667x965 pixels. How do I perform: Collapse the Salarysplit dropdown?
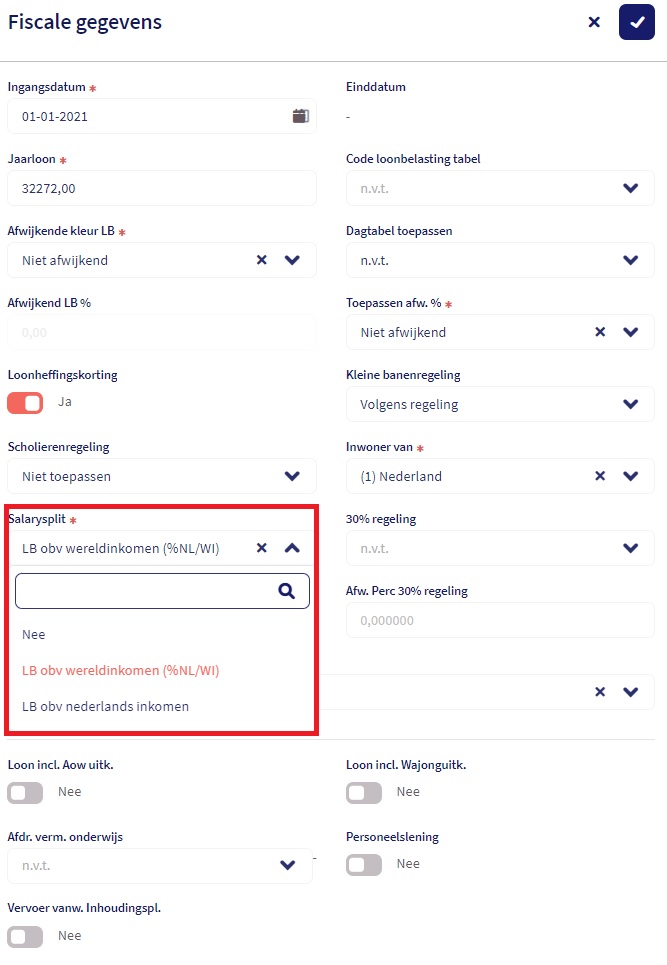pos(292,548)
